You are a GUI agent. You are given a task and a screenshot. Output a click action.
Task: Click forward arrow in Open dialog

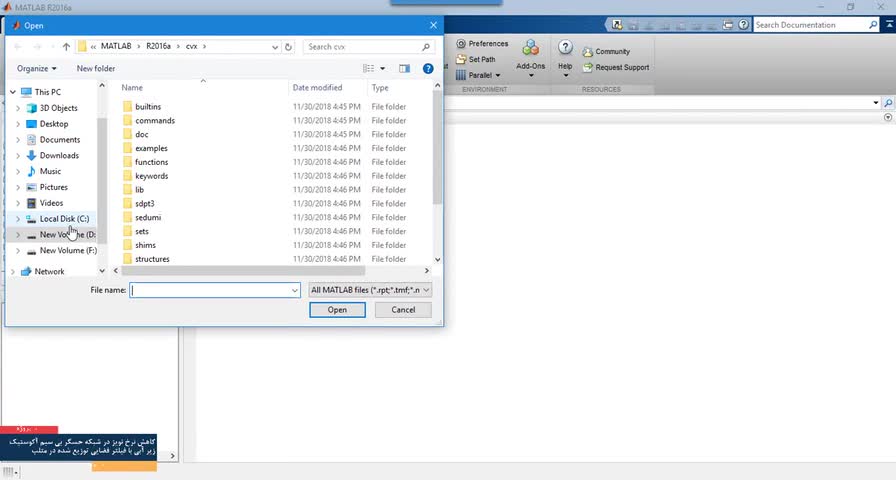(38, 47)
